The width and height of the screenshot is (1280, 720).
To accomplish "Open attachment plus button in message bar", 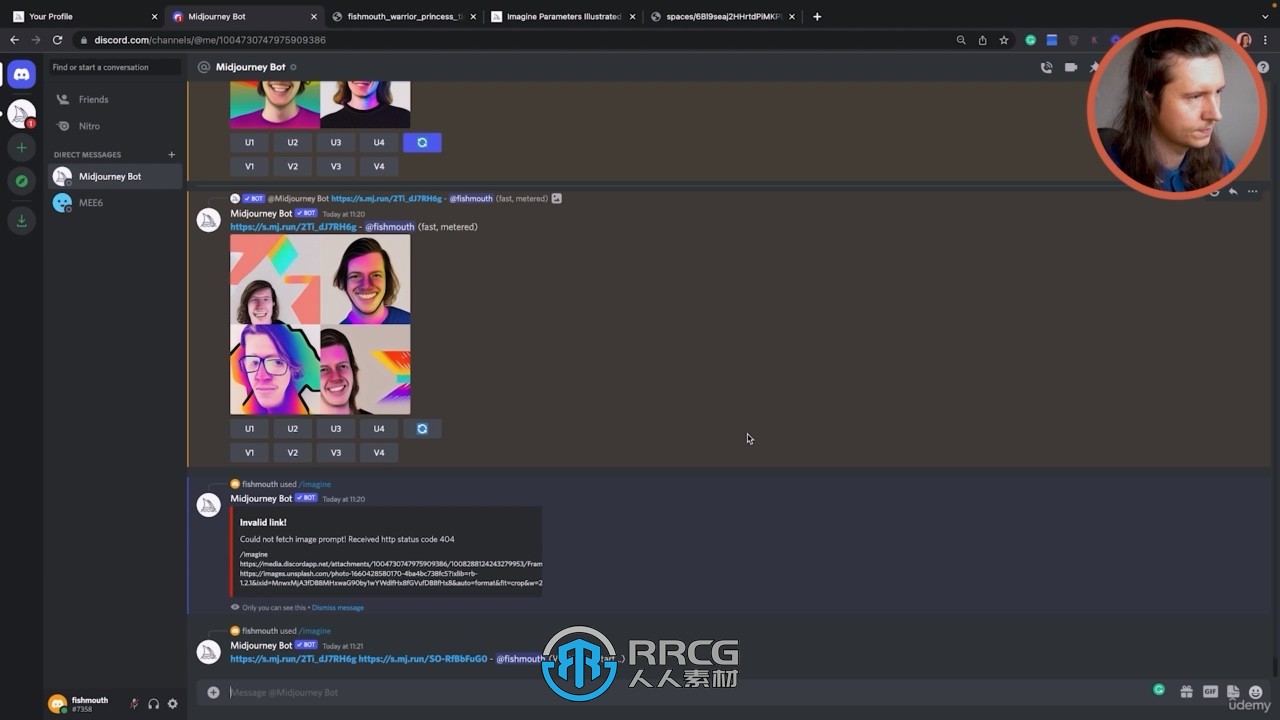I will [x=213, y=692].
